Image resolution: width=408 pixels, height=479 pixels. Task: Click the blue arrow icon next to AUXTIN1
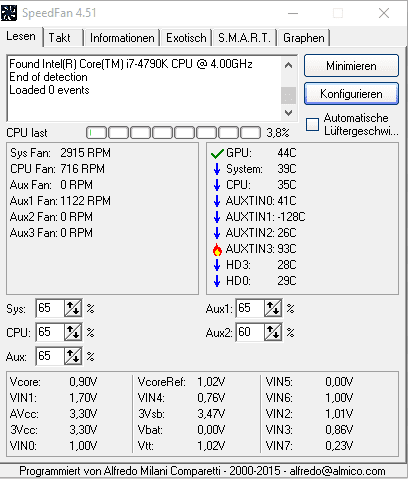pos(217,217)
